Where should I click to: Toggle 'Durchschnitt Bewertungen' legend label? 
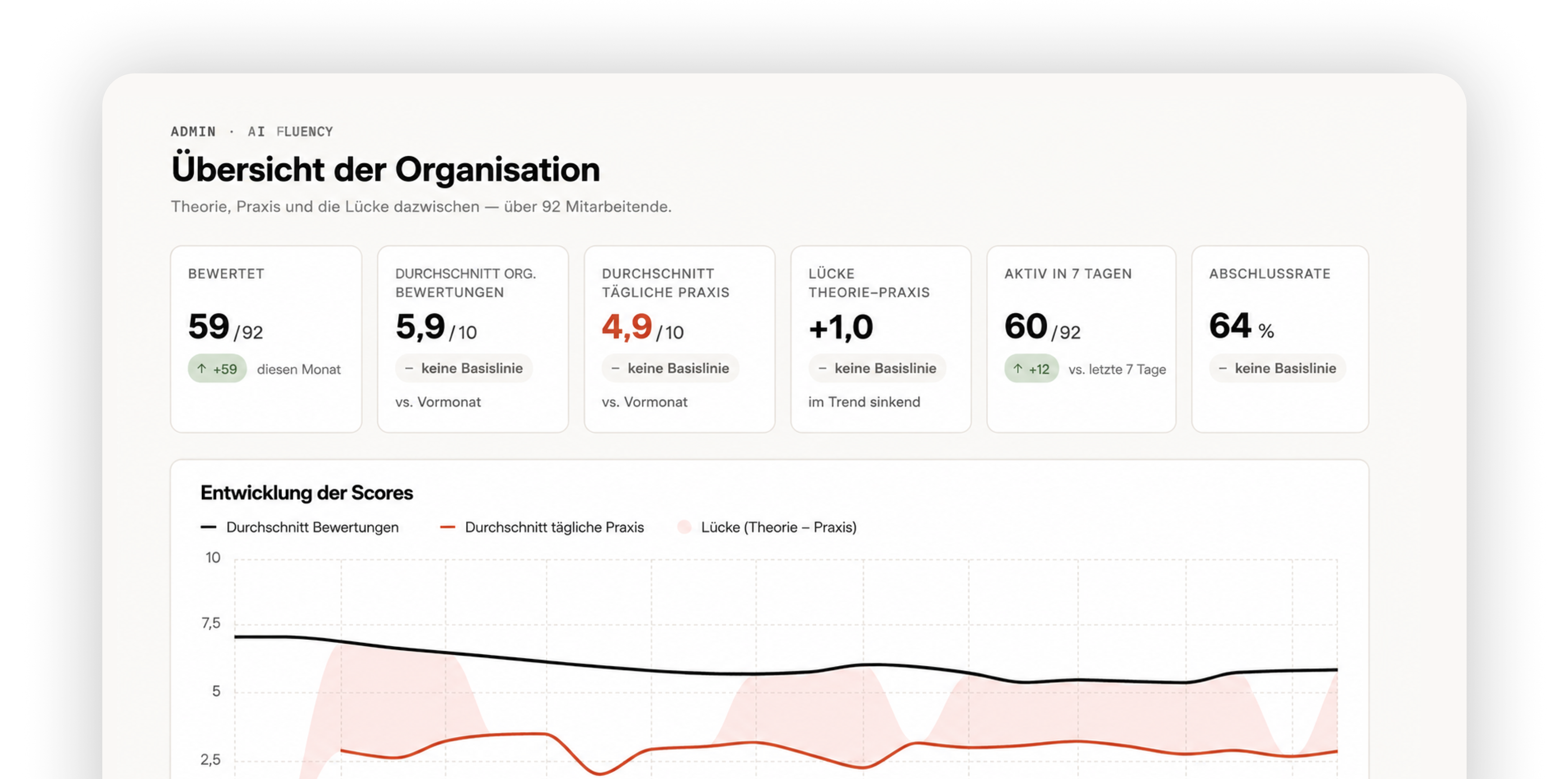[x=312, y=527]
